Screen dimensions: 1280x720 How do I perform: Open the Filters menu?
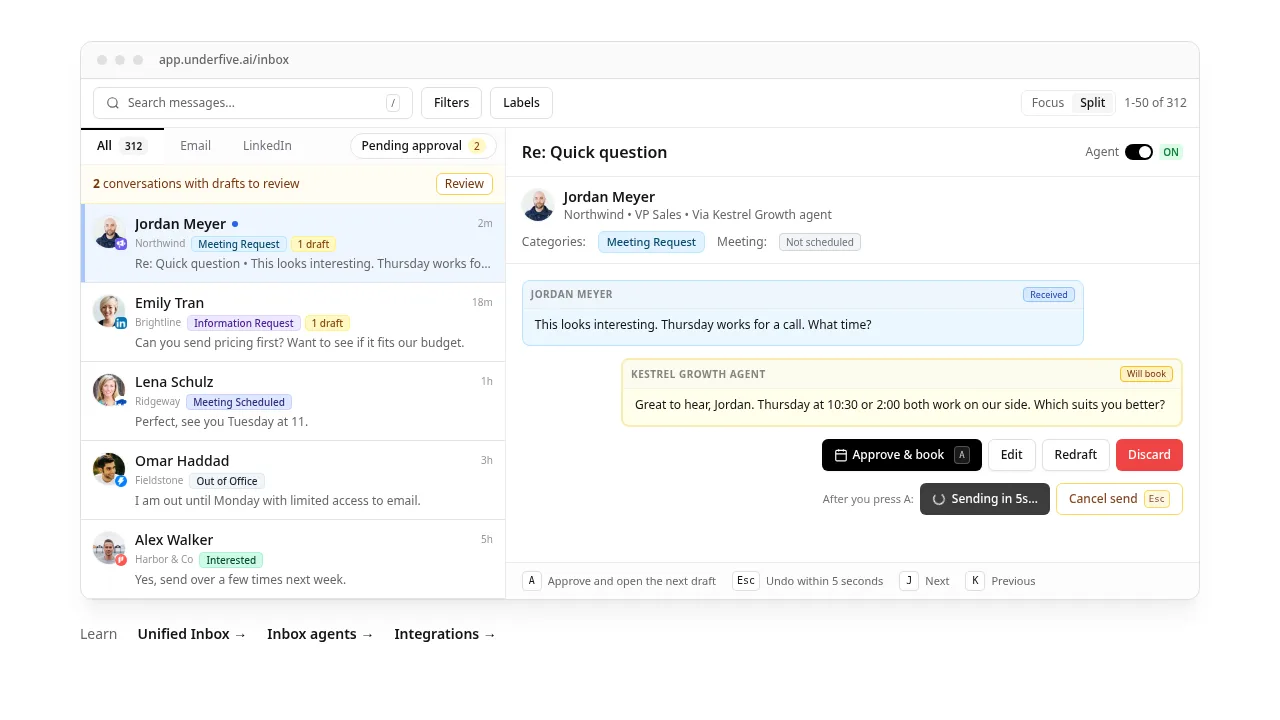[451, 103]
